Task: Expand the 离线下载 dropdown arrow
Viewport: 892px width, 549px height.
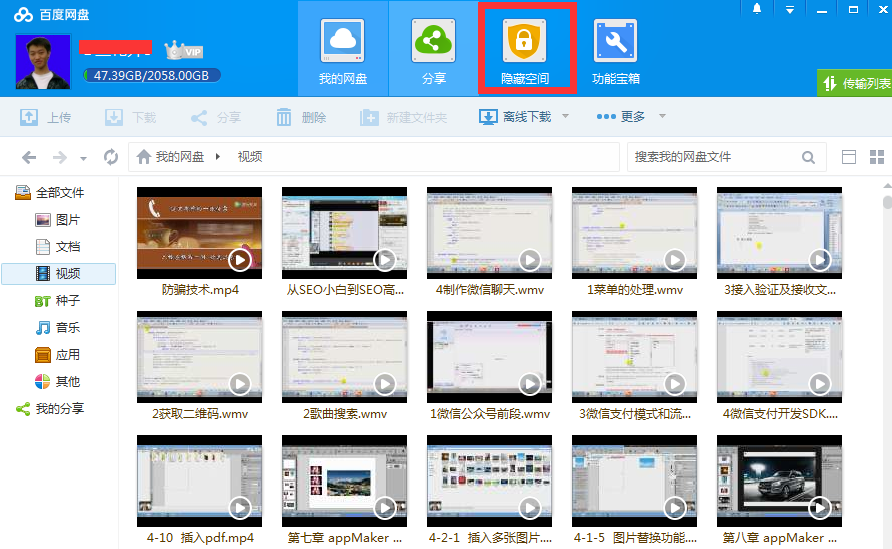Action: coord(565,116)
